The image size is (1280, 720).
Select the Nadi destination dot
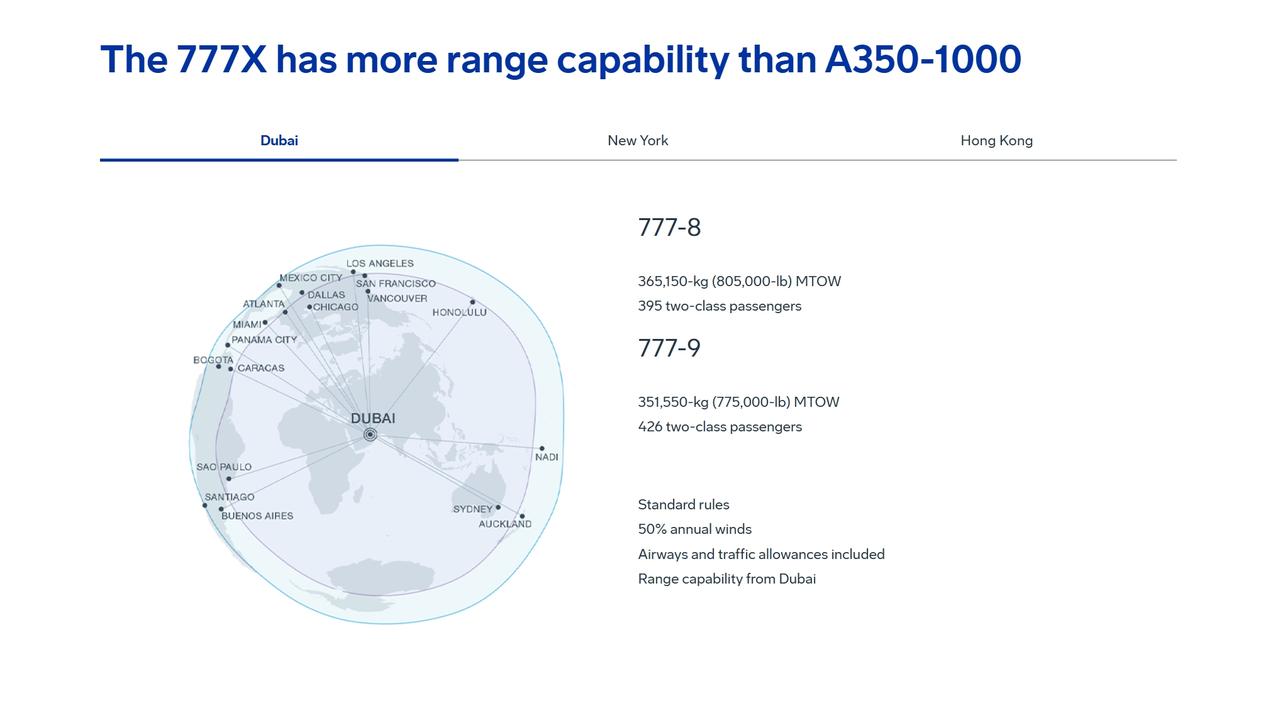(542, 449)
